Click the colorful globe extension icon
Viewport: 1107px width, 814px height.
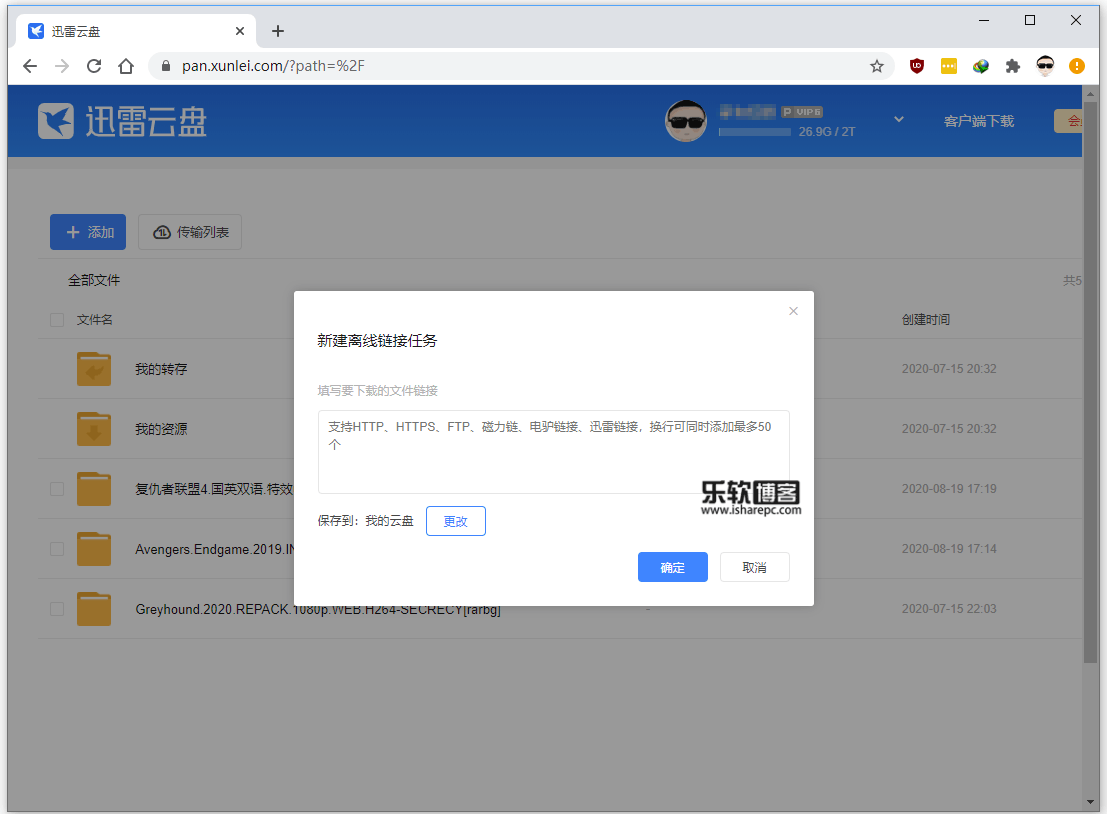981,66
